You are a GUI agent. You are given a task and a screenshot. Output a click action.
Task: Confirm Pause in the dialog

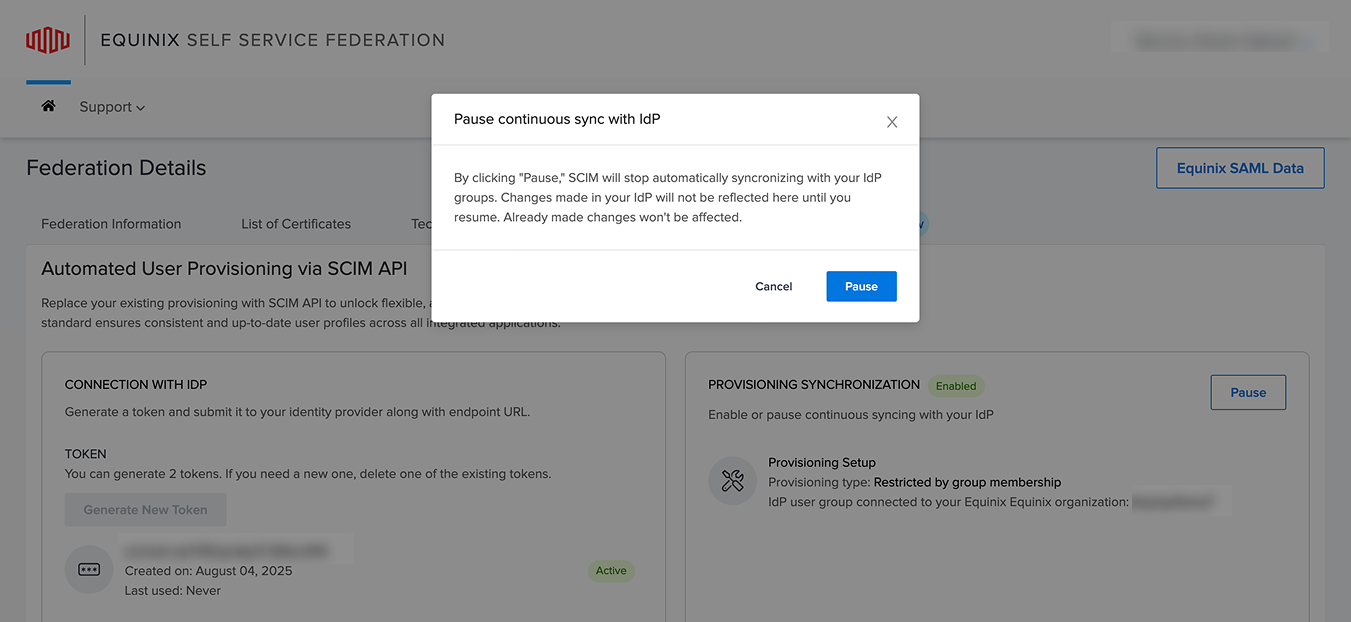861,286
